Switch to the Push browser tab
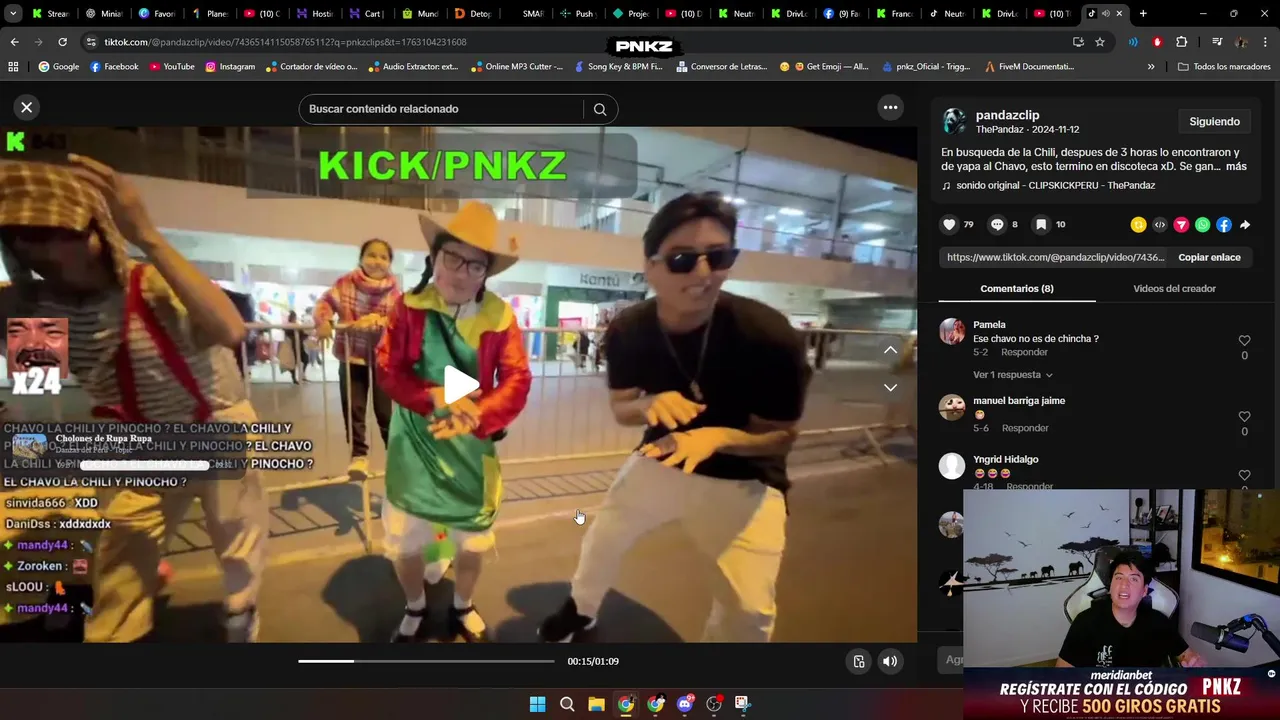 (x=577, y=14)
